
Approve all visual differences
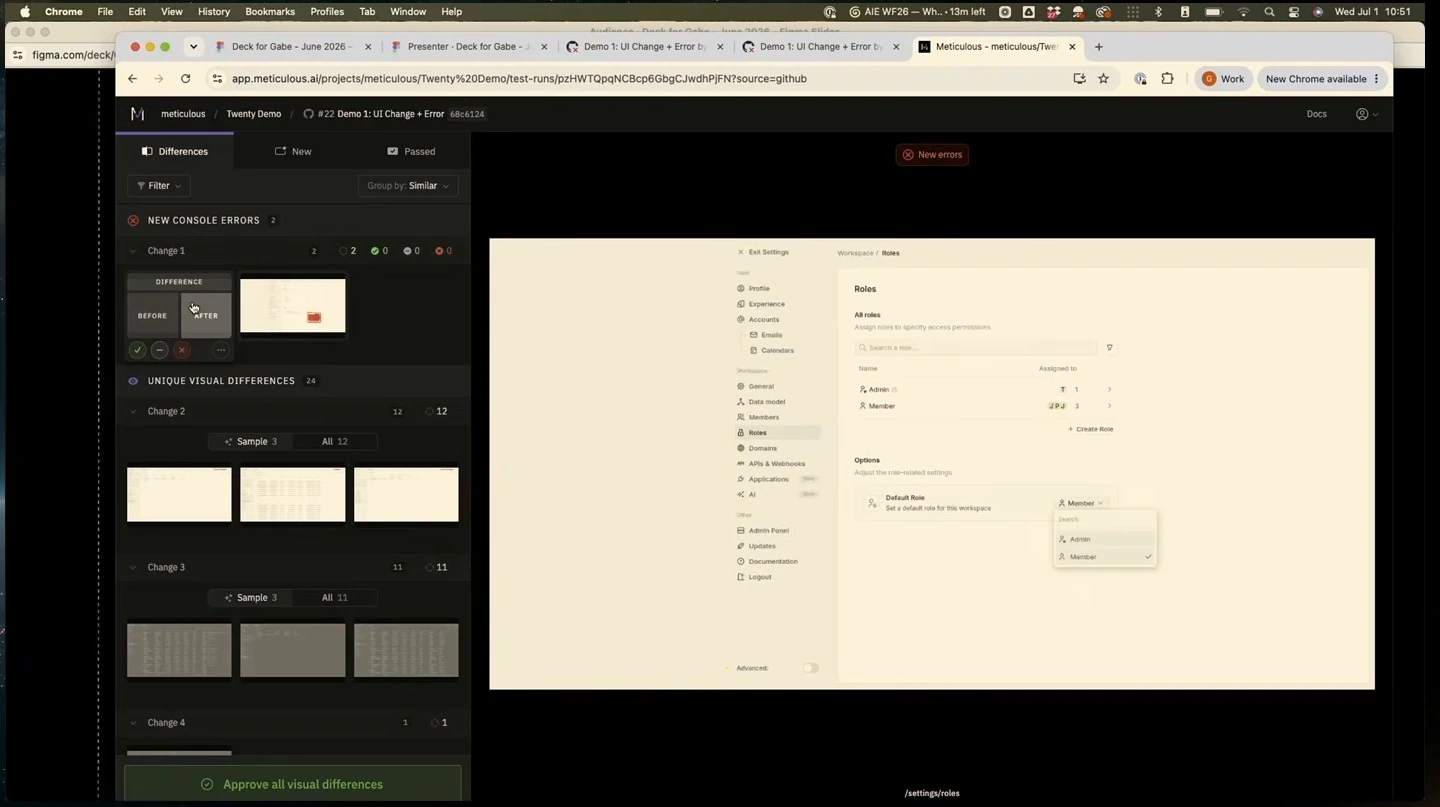[x=293, y=784]
